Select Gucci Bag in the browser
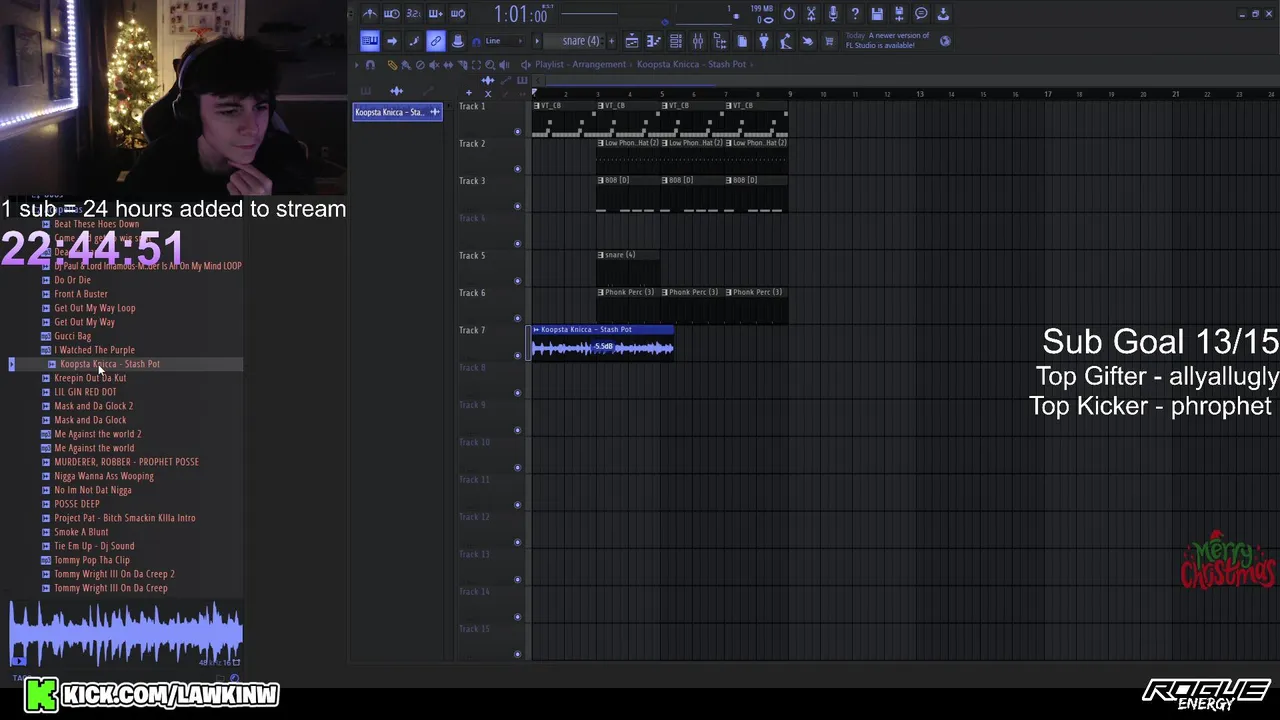The height and width of the screenshot is (720, 1280). (72, 336)
